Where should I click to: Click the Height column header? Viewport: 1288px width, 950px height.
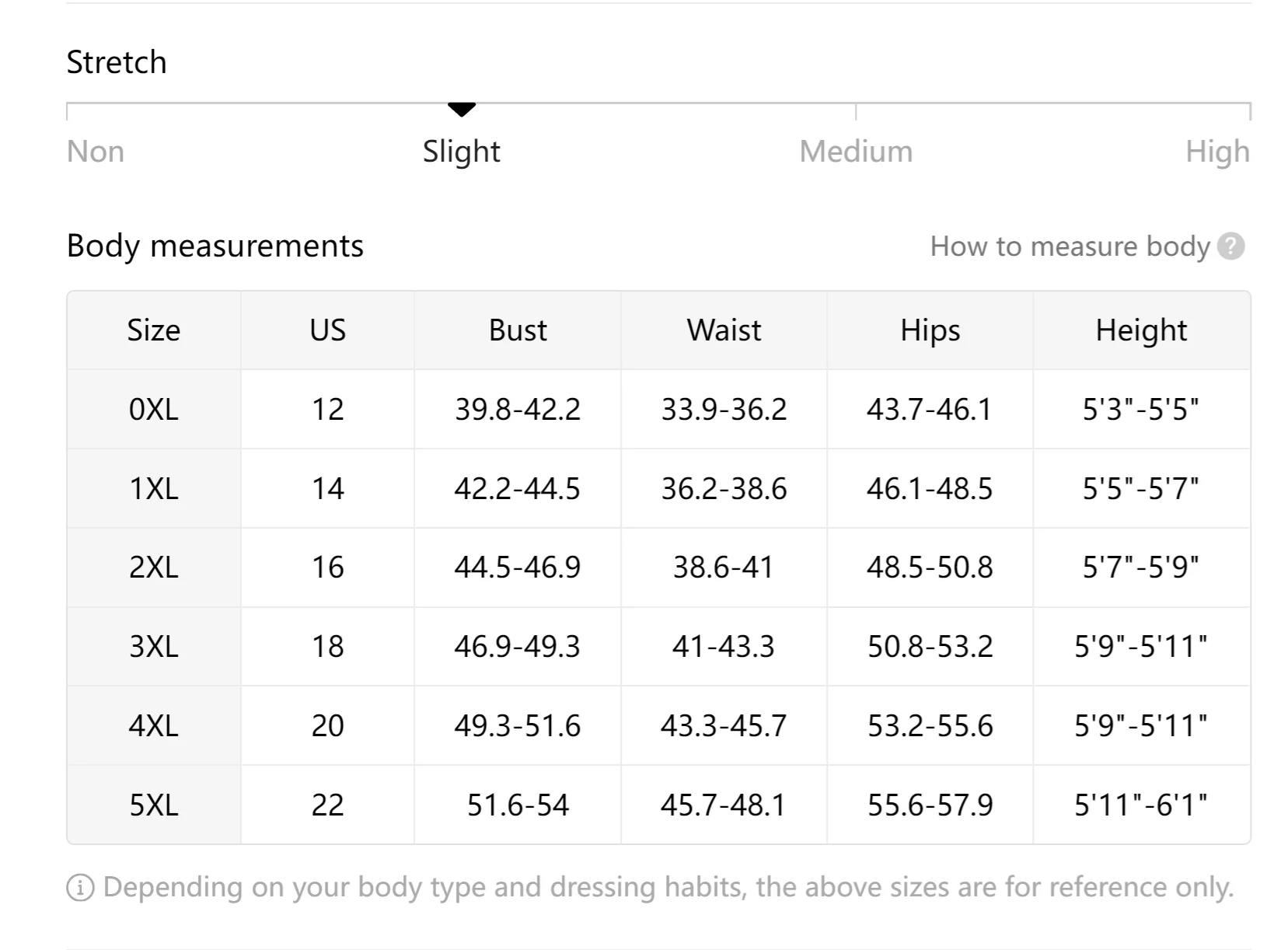[x=1141, y=330]
